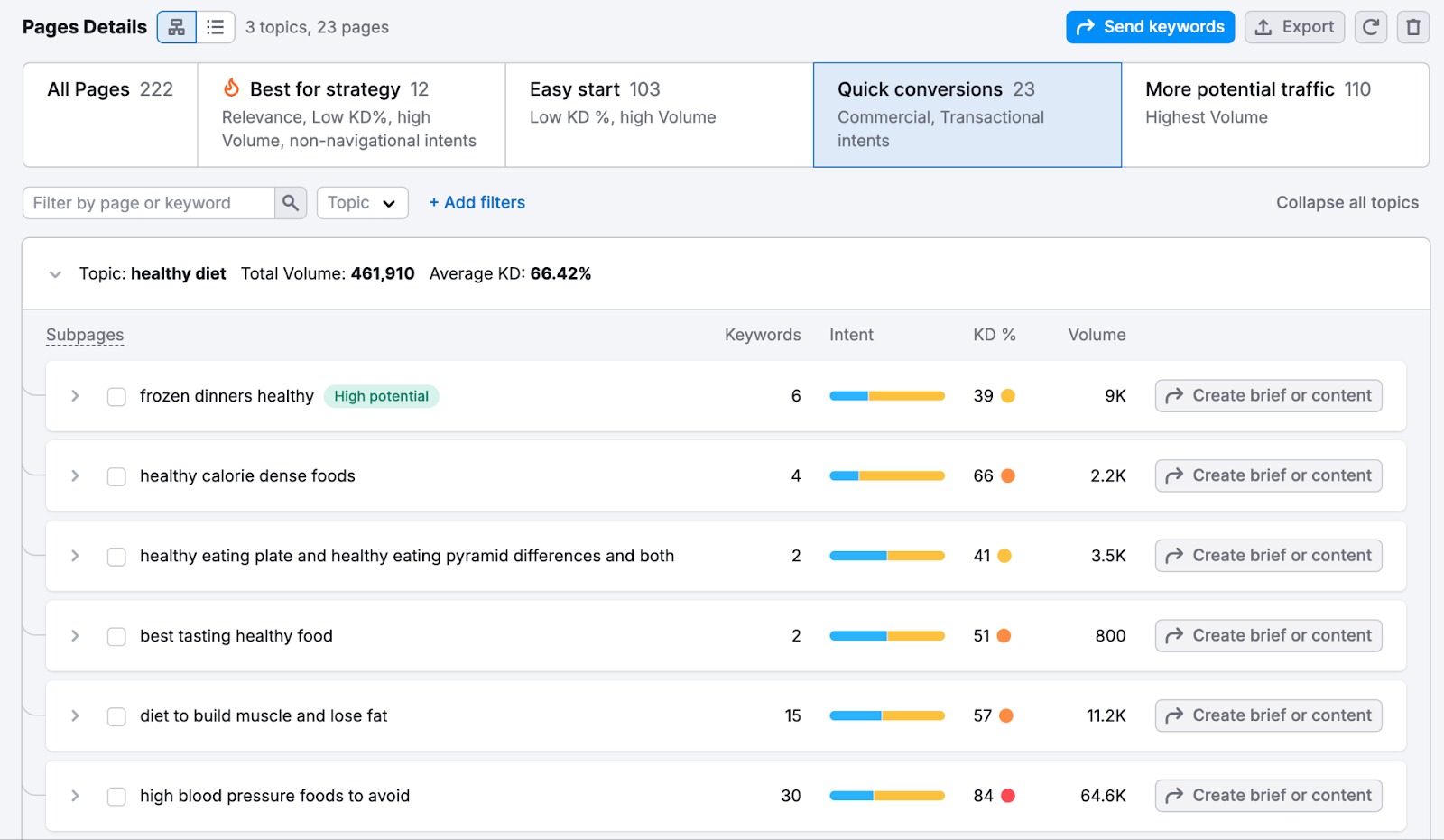Expand the high blood pressure foods to avoid row
Viewport: 1444px width, 840px height.
(x=75, y=796)
